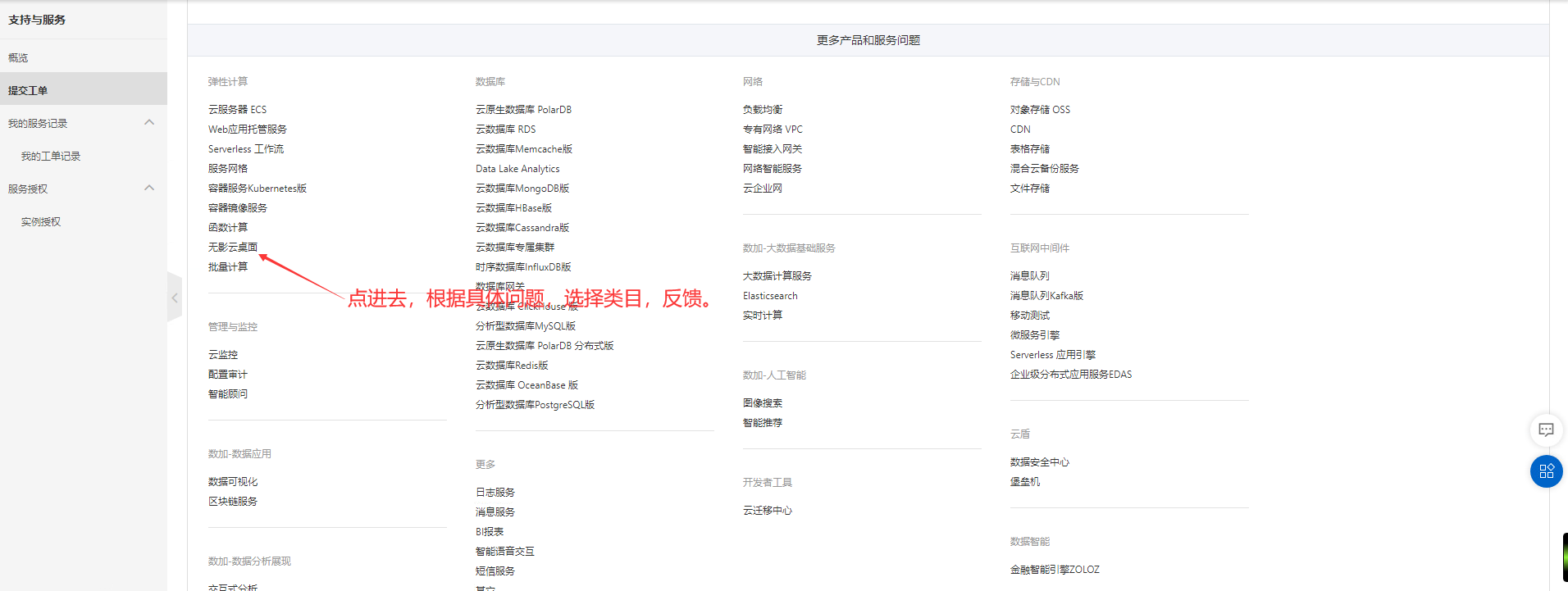Open 大数据计算服务 link
This screenshot has height=591, width=1568.
(777, 275)
